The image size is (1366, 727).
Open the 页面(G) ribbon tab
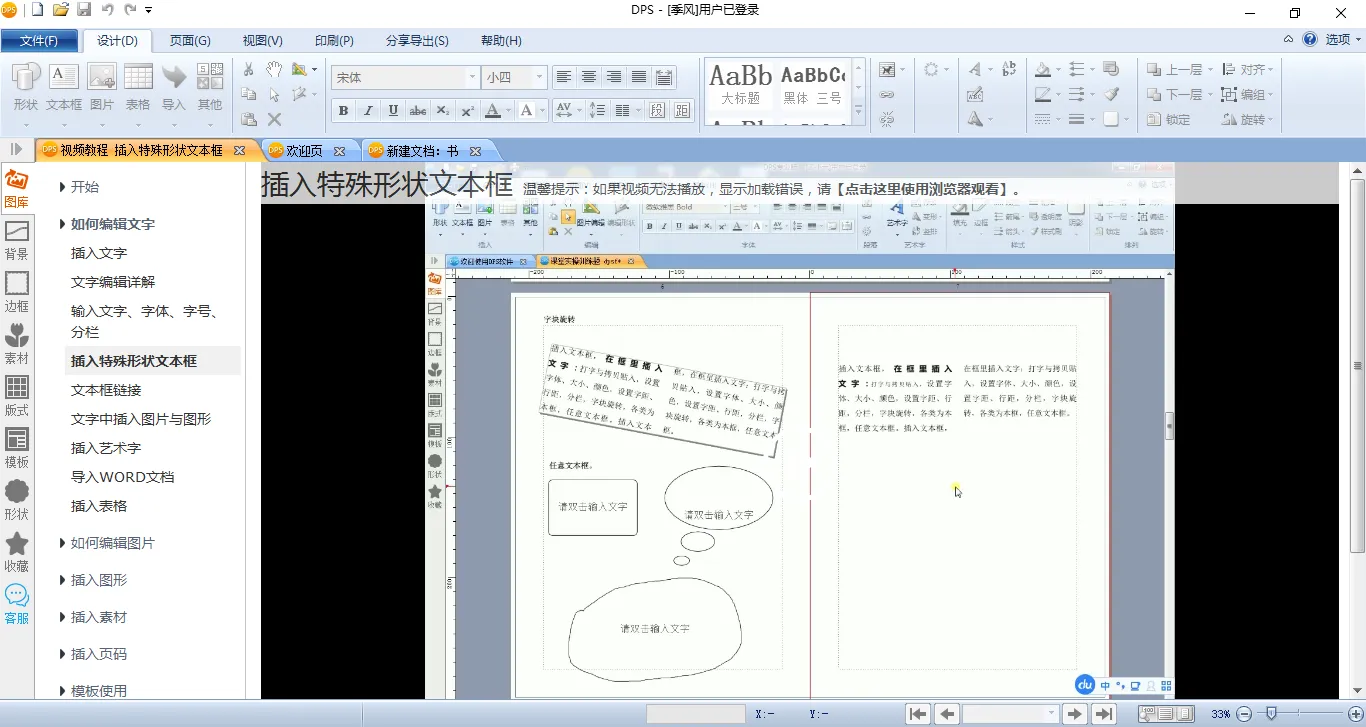coord(190,41)
